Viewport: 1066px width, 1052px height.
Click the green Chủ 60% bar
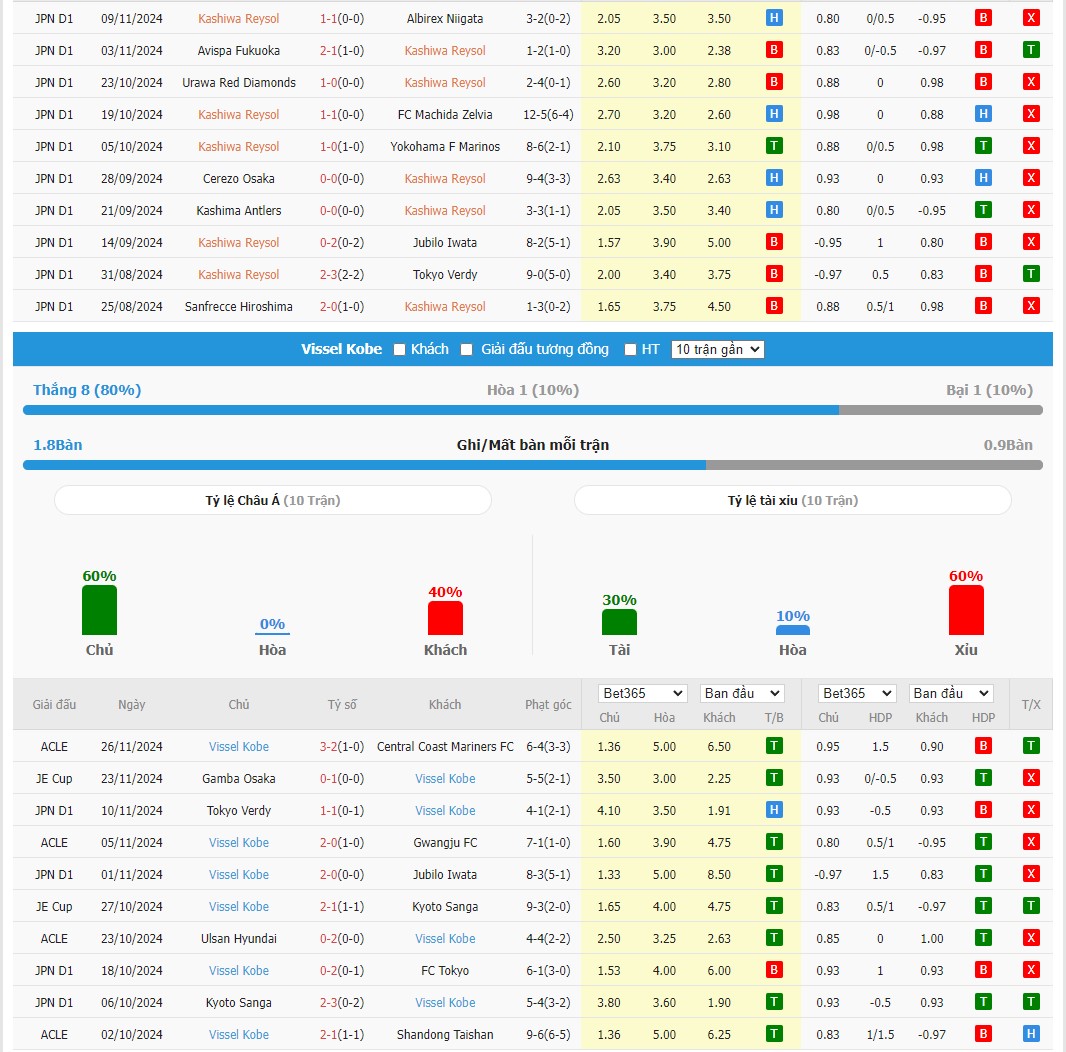click(99, 610)
